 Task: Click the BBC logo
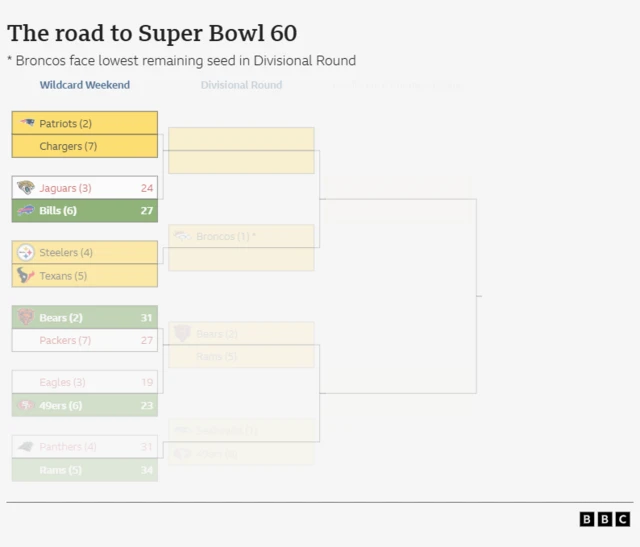tap(604, 519)
